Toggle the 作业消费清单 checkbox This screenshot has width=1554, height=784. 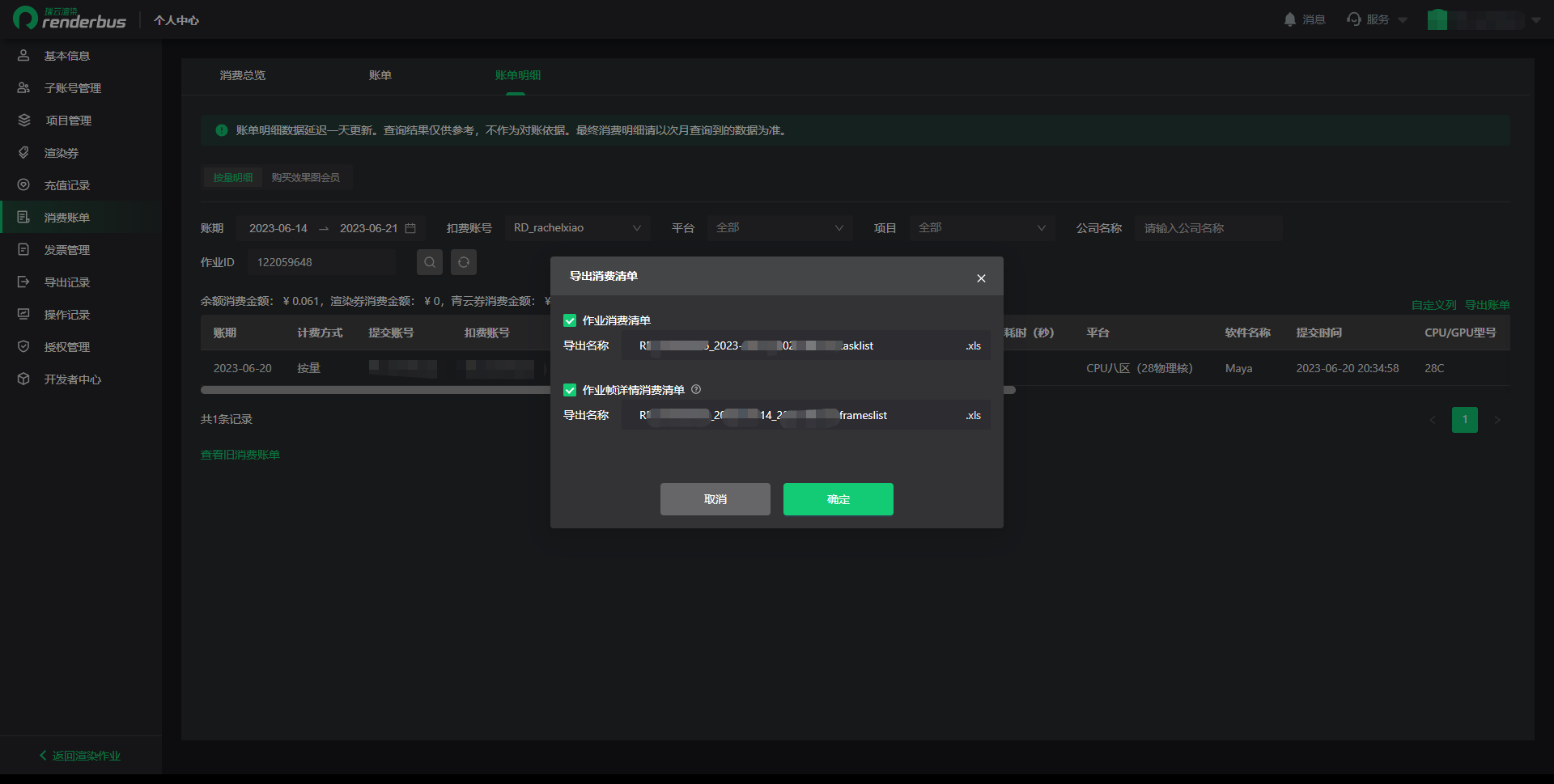tap(570, 320)
